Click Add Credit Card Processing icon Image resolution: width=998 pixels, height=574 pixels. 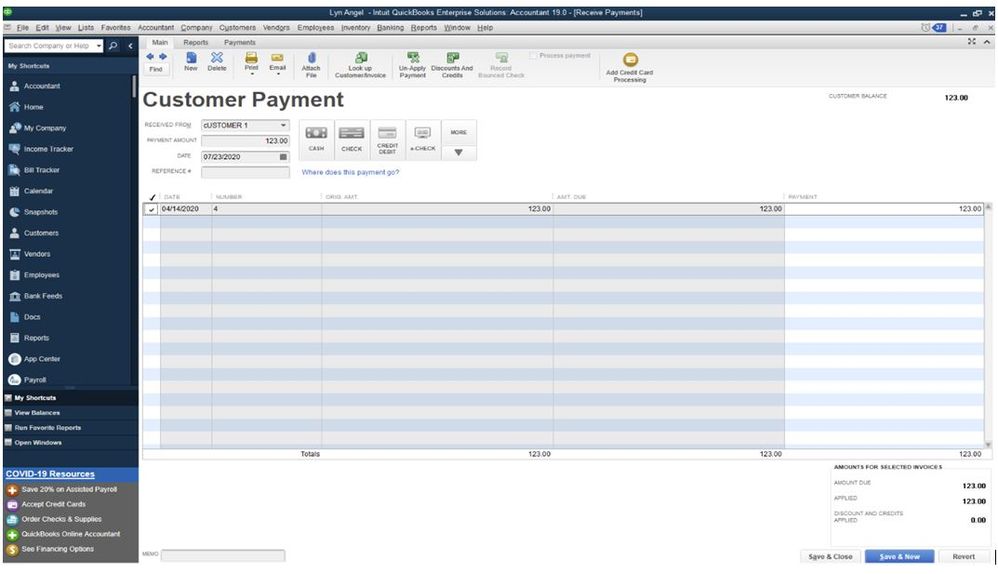[630, 60]
